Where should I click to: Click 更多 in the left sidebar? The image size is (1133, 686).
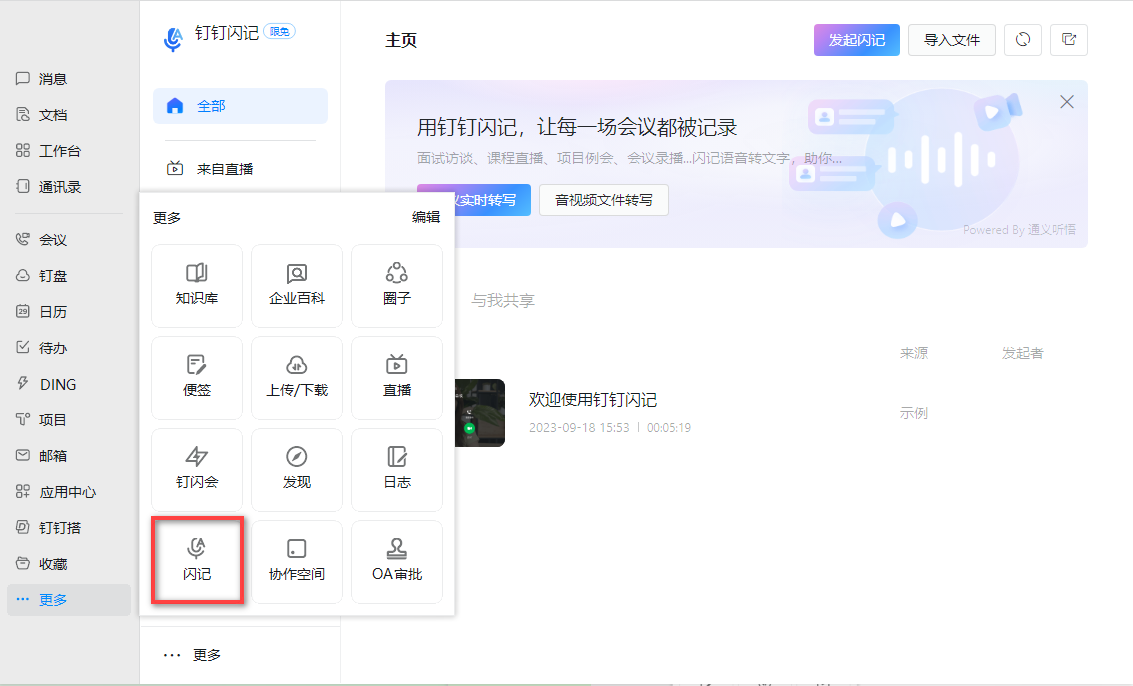click(x=69, y=600)
